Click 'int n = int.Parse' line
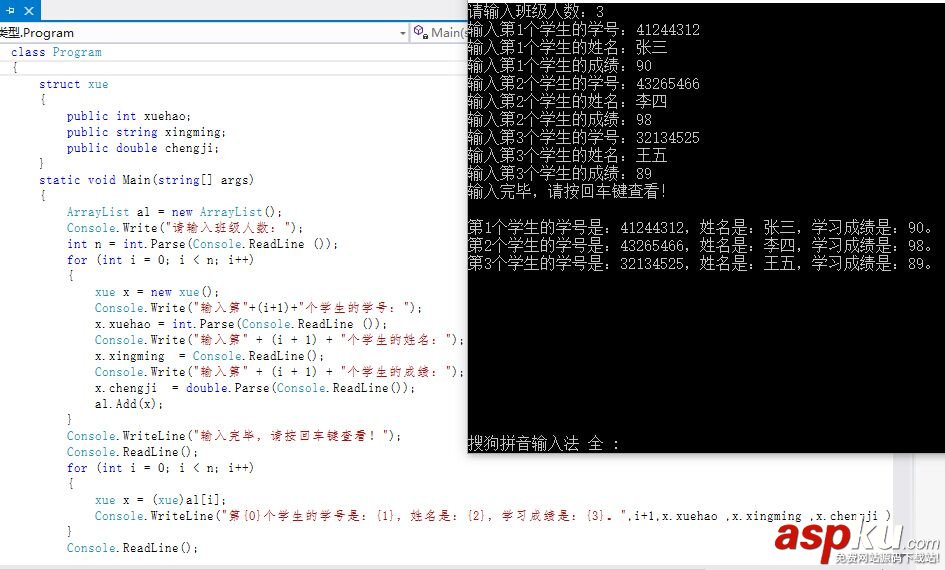Screen dimensions: 945x570 coord(202,244)
